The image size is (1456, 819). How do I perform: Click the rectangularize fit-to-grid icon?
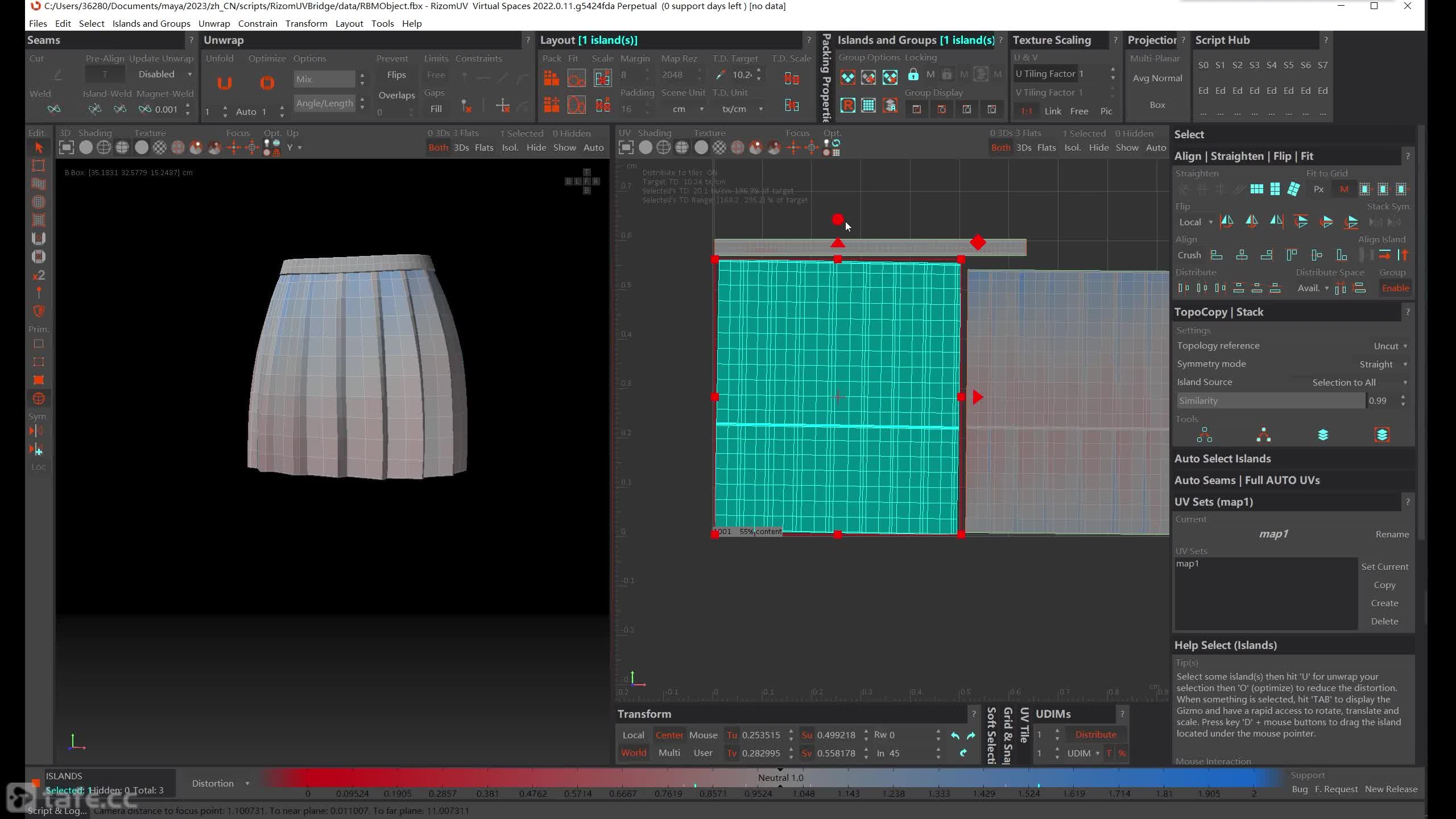[1256, 189]
